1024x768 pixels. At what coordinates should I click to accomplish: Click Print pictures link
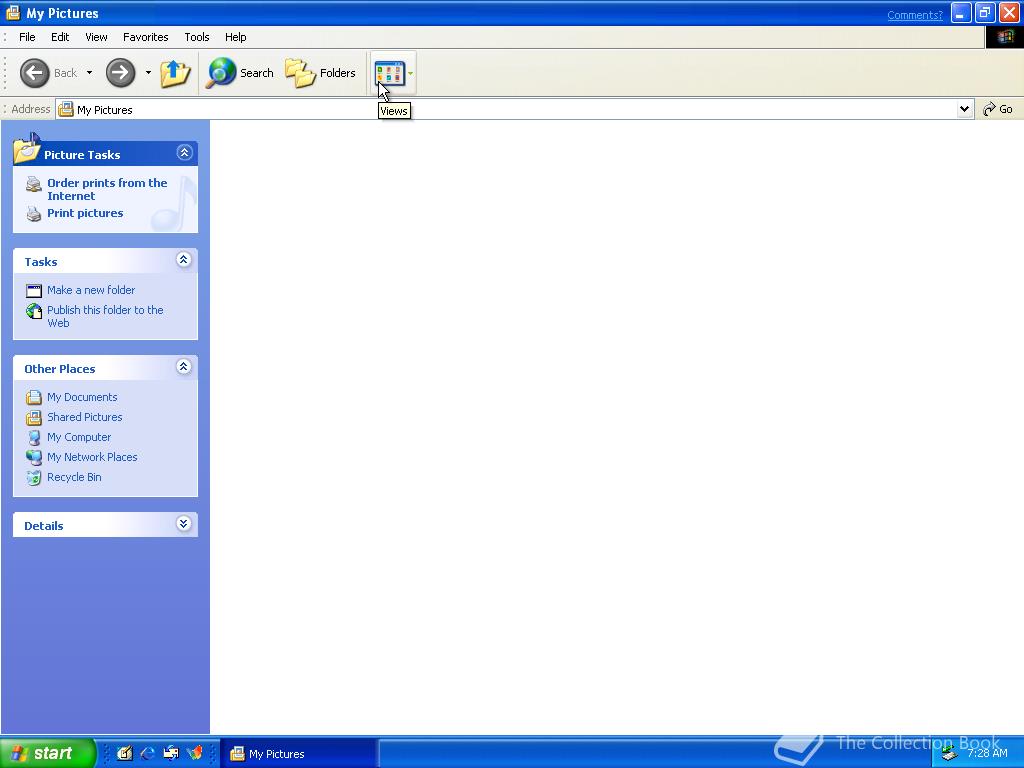(x=85, y=213)
